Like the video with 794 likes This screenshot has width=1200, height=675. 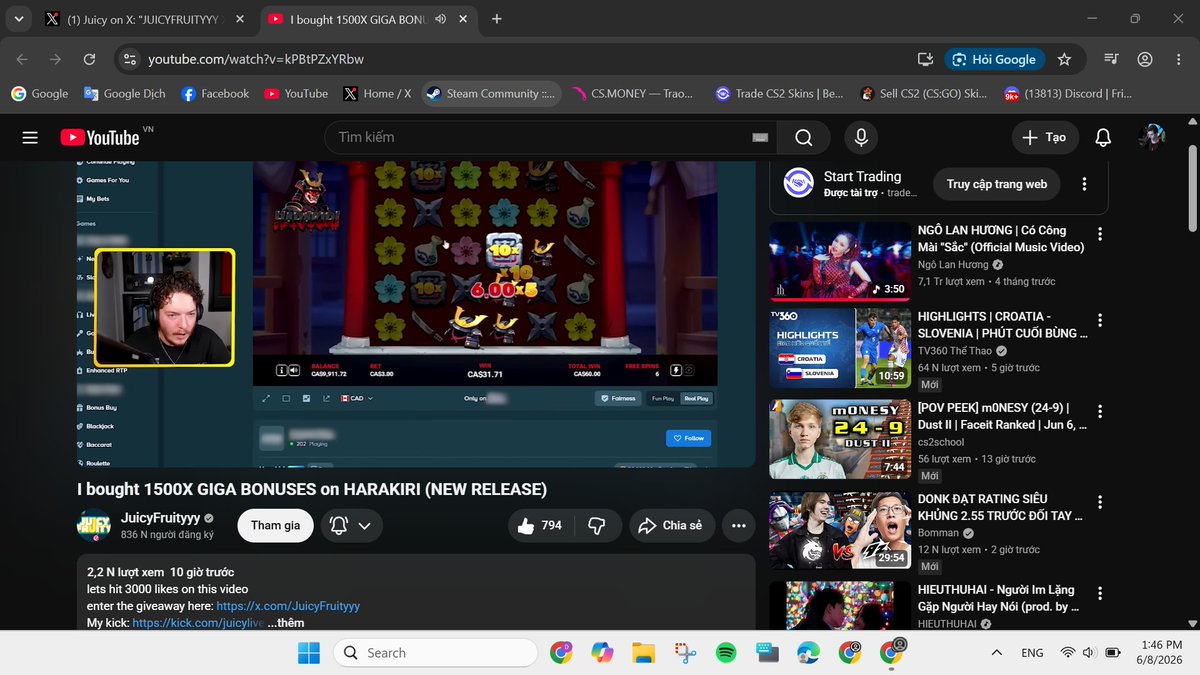(x=541, y=525)
